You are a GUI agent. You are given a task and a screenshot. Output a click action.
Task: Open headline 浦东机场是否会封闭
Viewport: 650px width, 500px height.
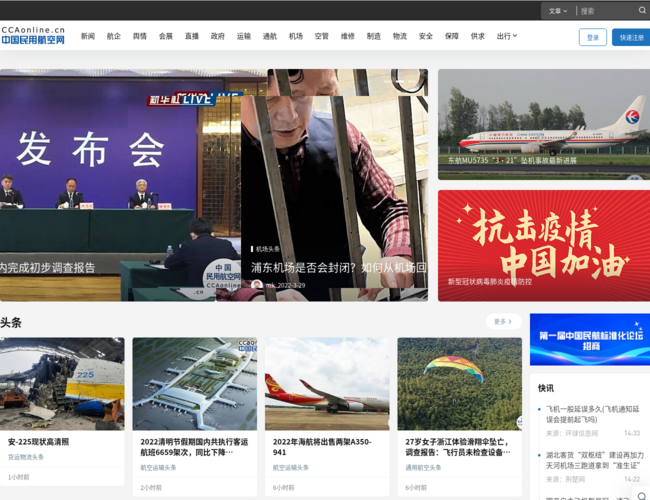339,267
